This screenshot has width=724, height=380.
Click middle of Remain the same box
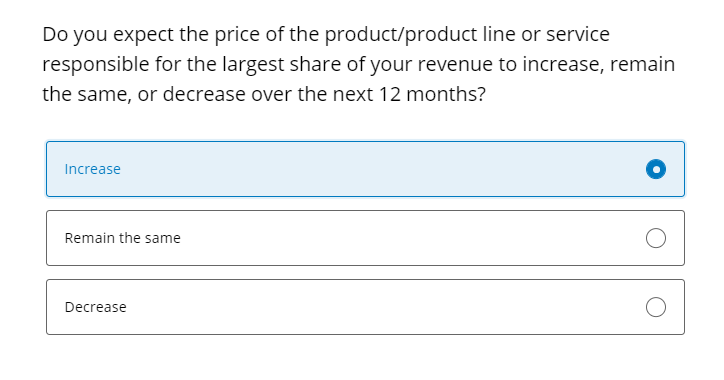pyautogui.click(x=365, y=238)
